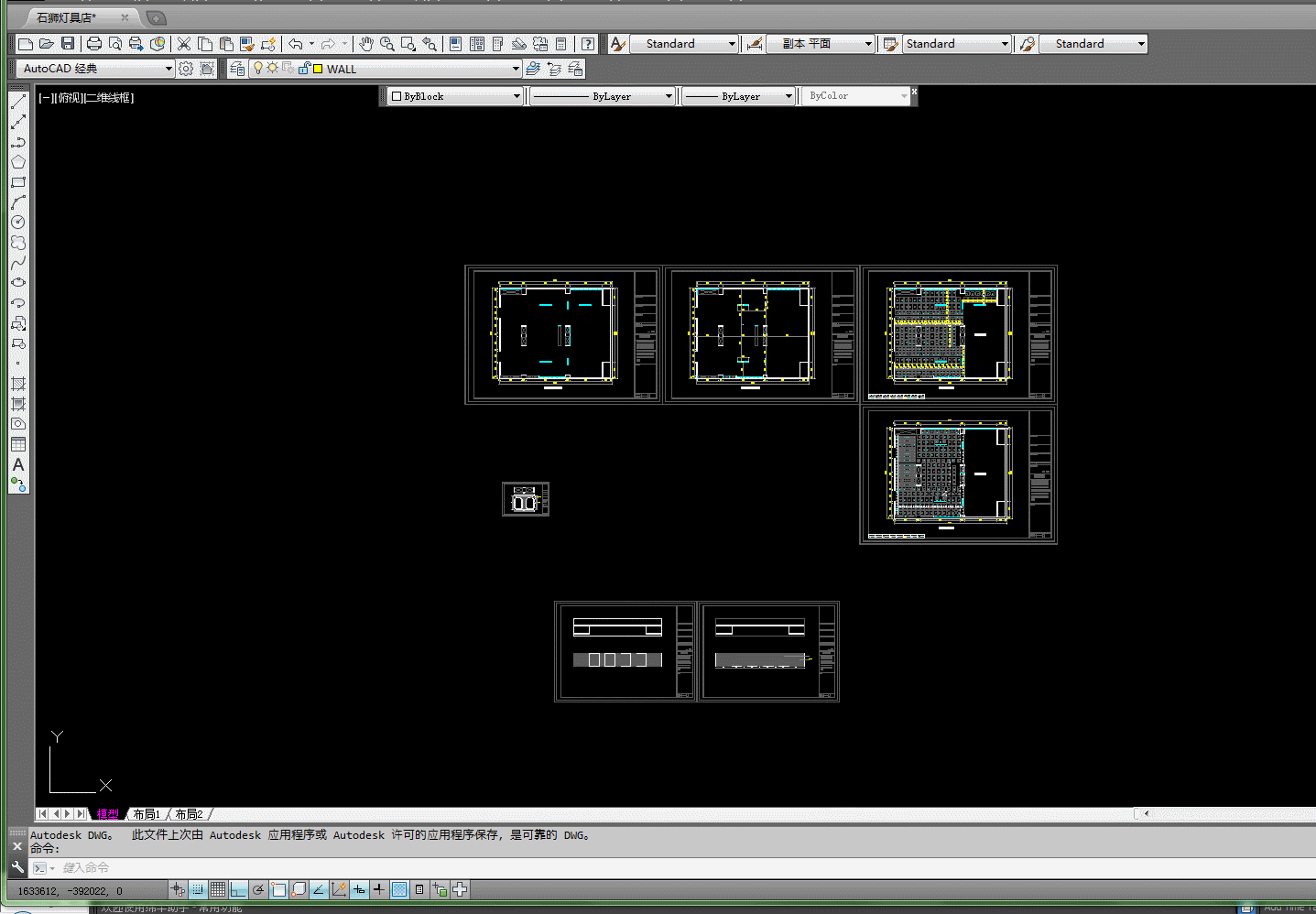Open a new document tab button
1316x914 pixels.
157,17
